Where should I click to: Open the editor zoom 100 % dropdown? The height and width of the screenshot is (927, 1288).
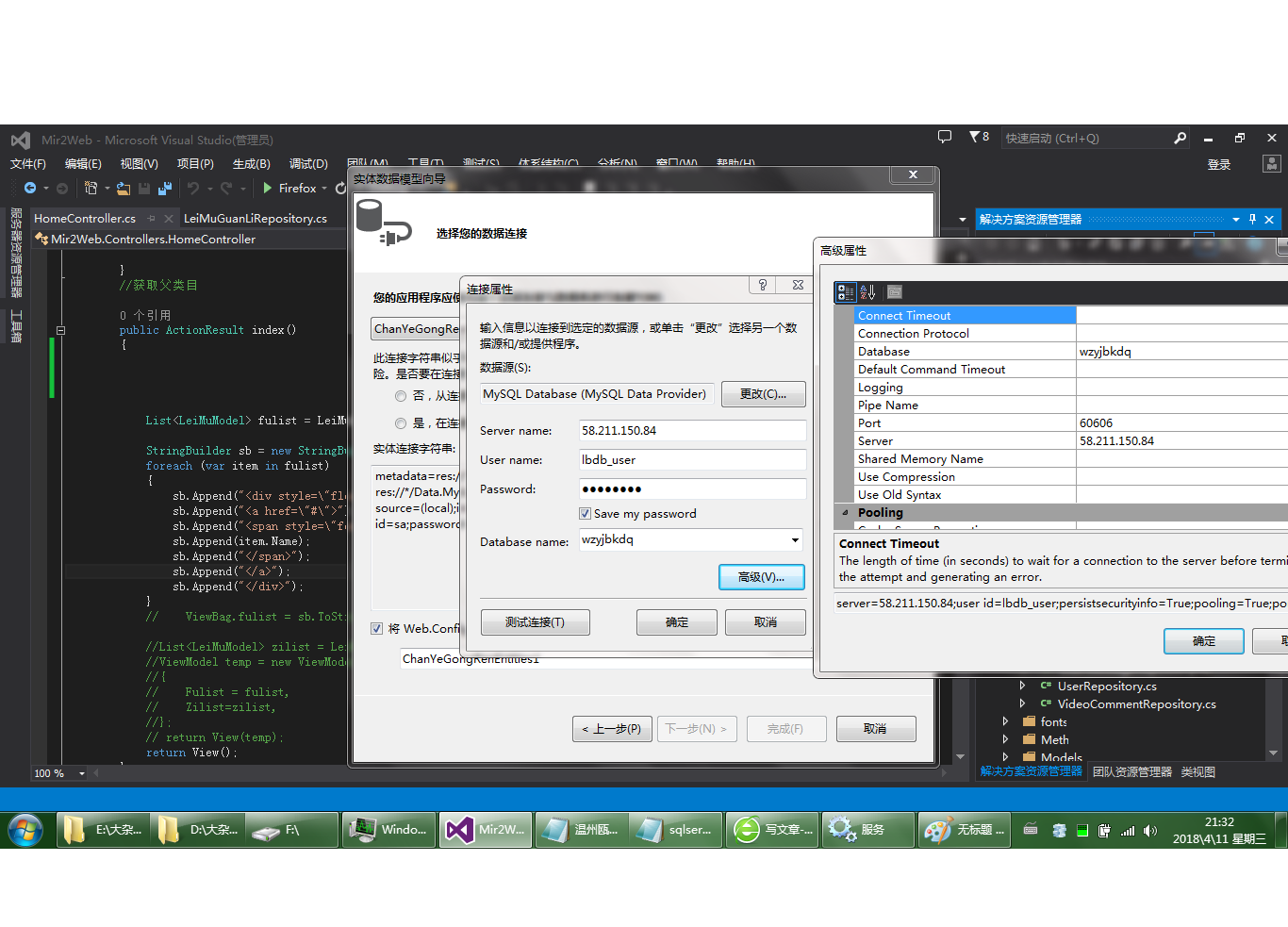click(x=82, y=773)
